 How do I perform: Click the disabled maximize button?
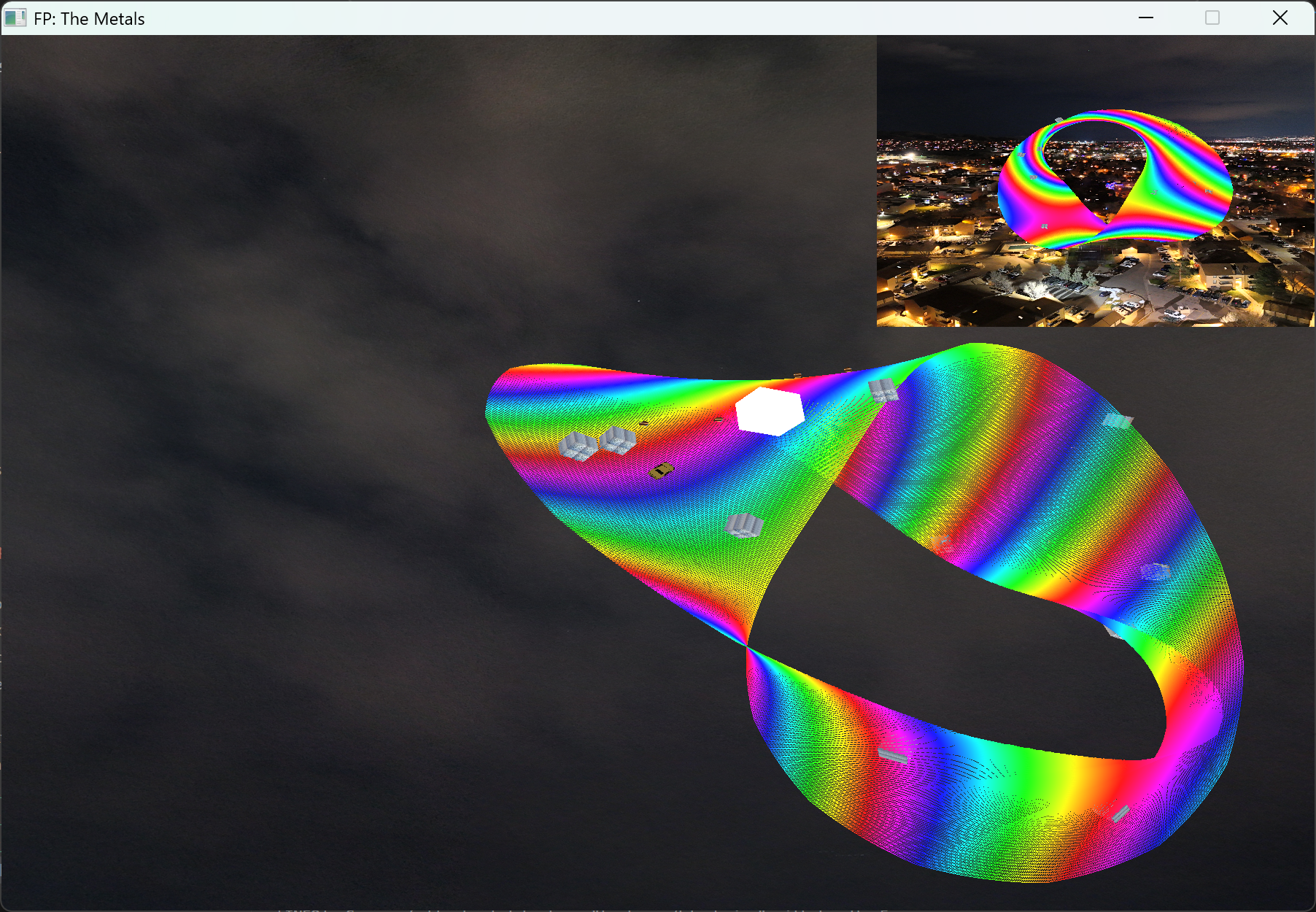coord(1212,18)
